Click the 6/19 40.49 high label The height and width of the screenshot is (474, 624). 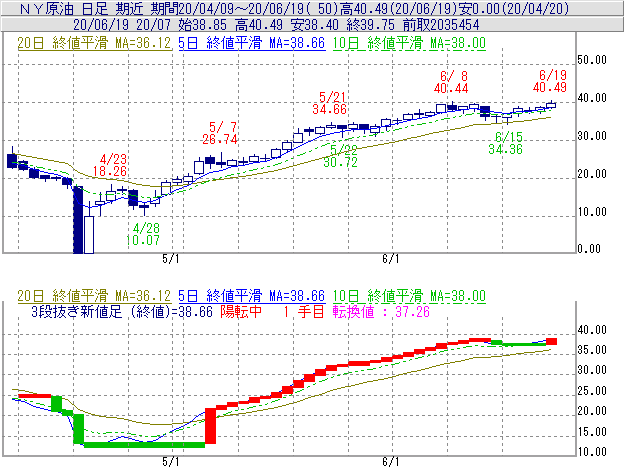[550, 81]
